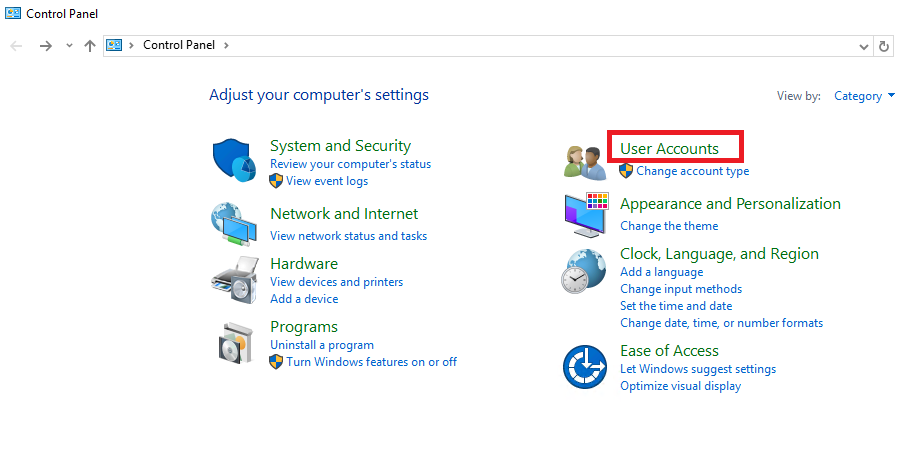Expand the View by Category dropdown

point(864,96)
